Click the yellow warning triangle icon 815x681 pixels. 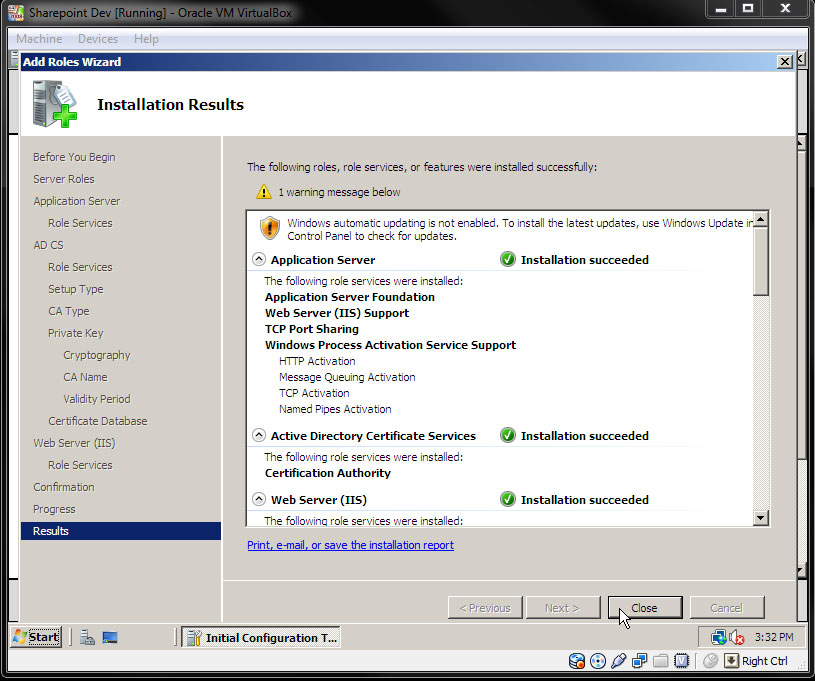point(264,192)
